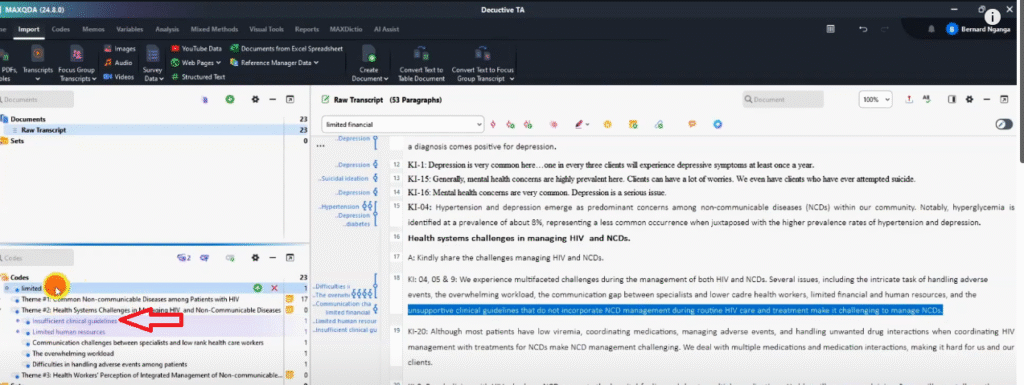This screenshot has width=1024, height=385.
Task: Import Audio files from the ribbon
Action: pos(118,63)
